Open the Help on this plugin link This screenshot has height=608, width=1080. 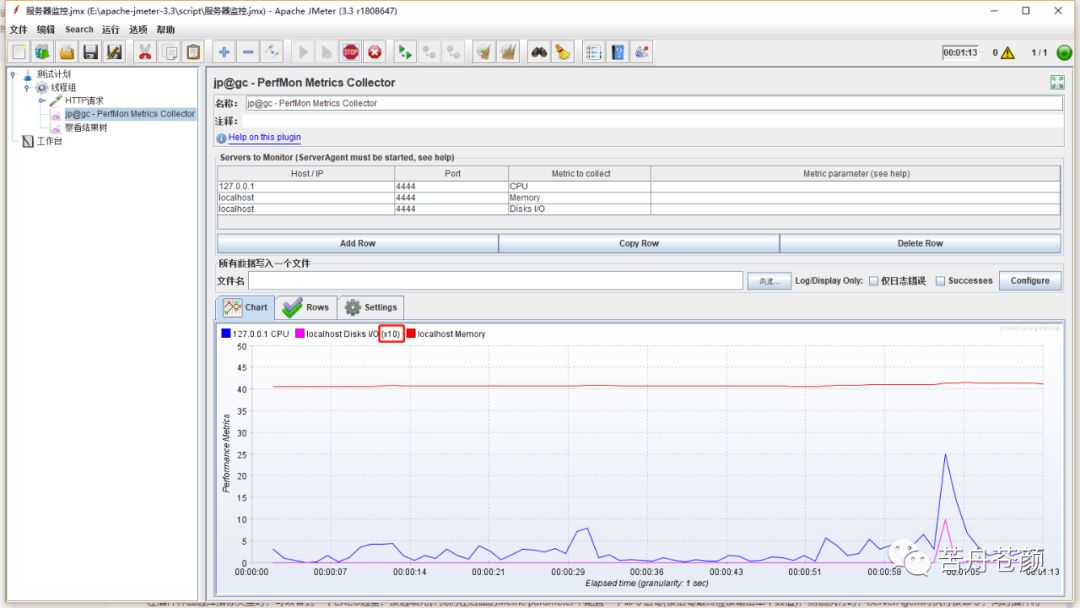coord(264,138)
